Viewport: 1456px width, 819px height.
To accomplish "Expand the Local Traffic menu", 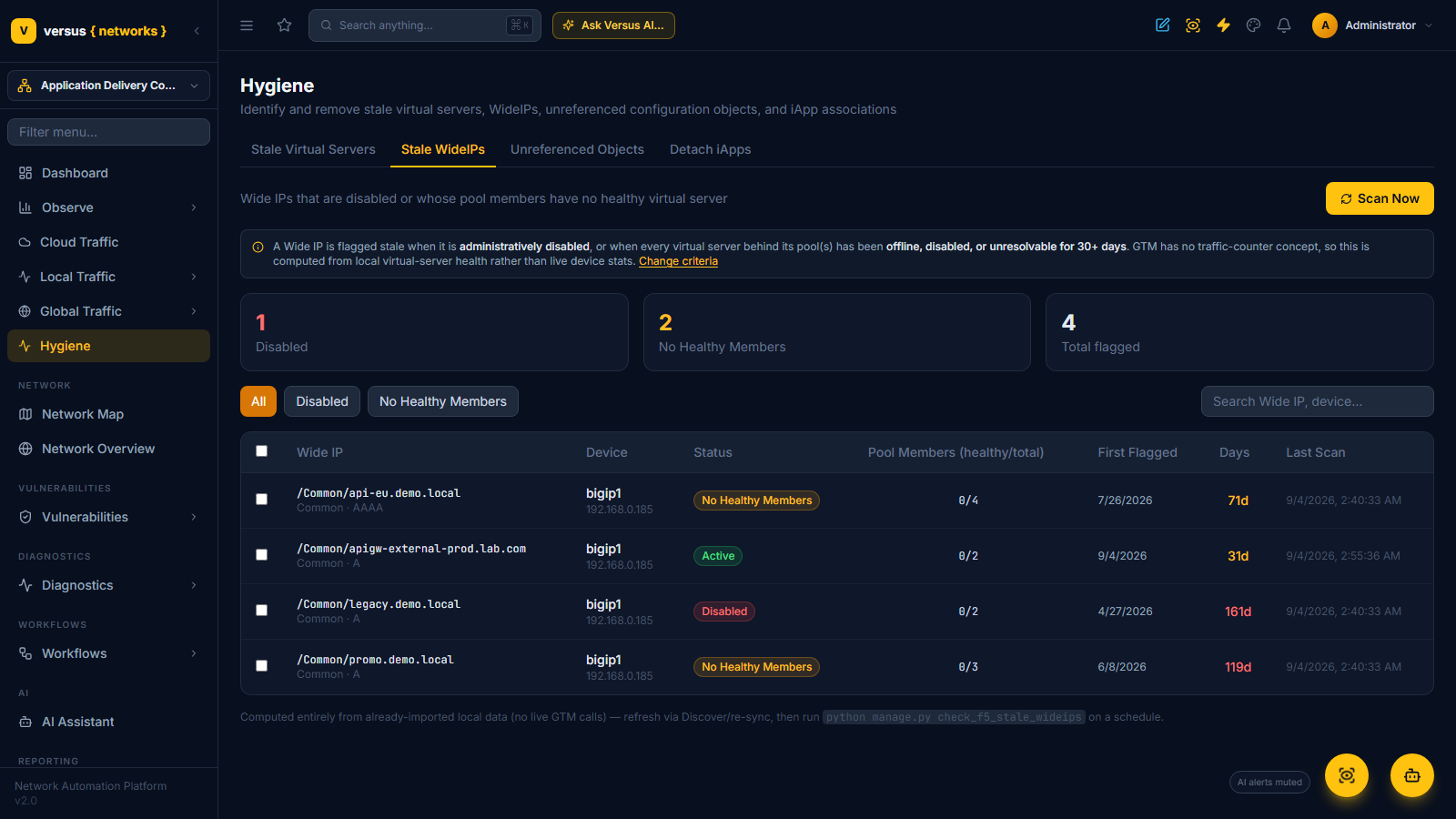I will click(108, 277).
